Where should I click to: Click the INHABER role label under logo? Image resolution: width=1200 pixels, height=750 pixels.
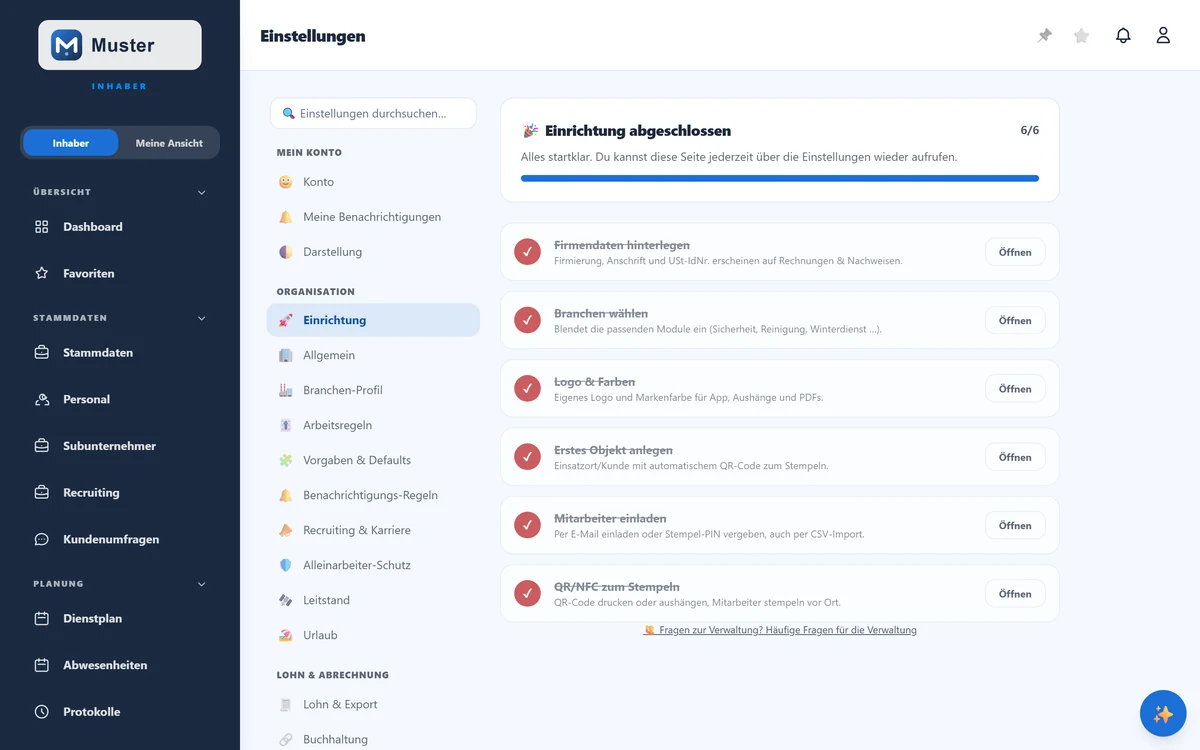click(119, 86)
